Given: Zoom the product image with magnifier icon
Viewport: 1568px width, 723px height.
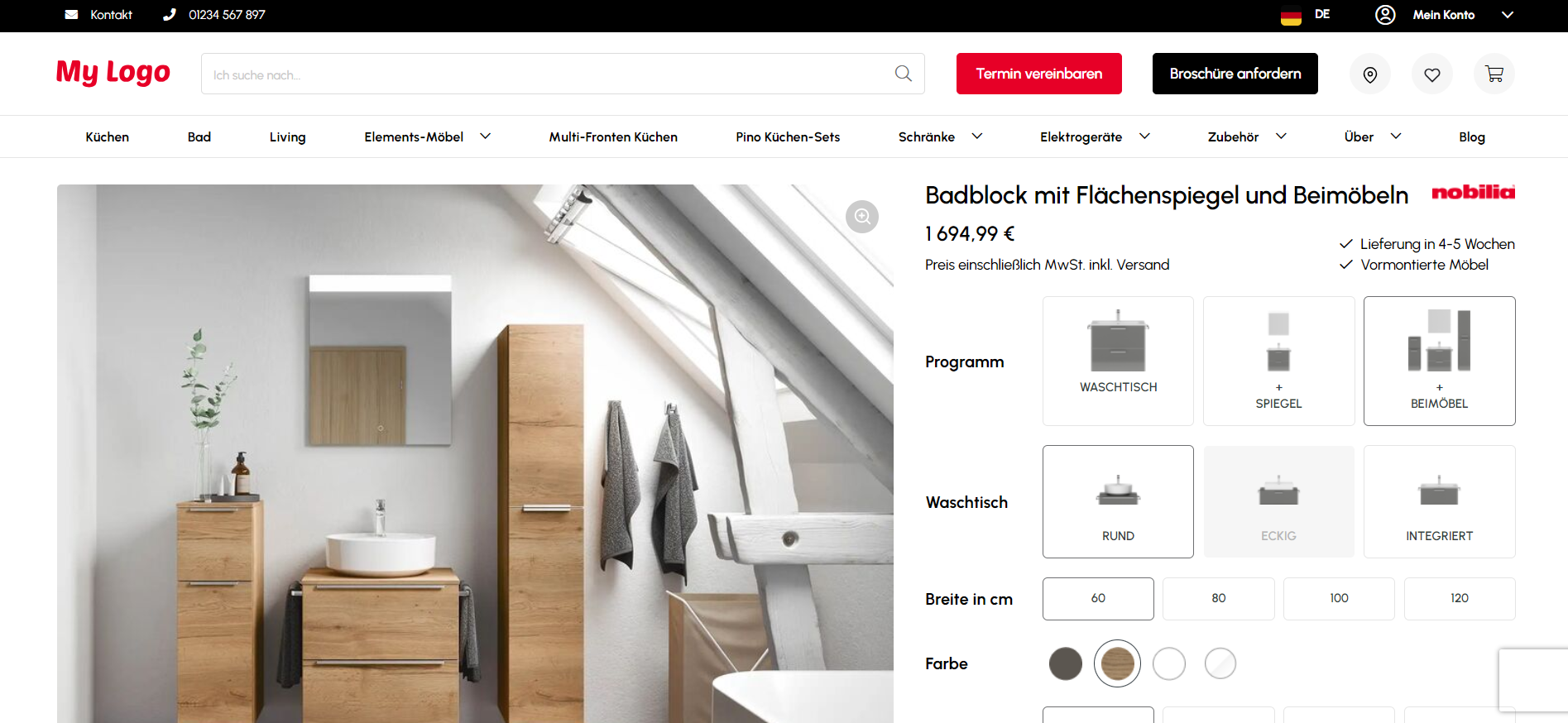Looking at the screenshot, I should click(862, 217).
